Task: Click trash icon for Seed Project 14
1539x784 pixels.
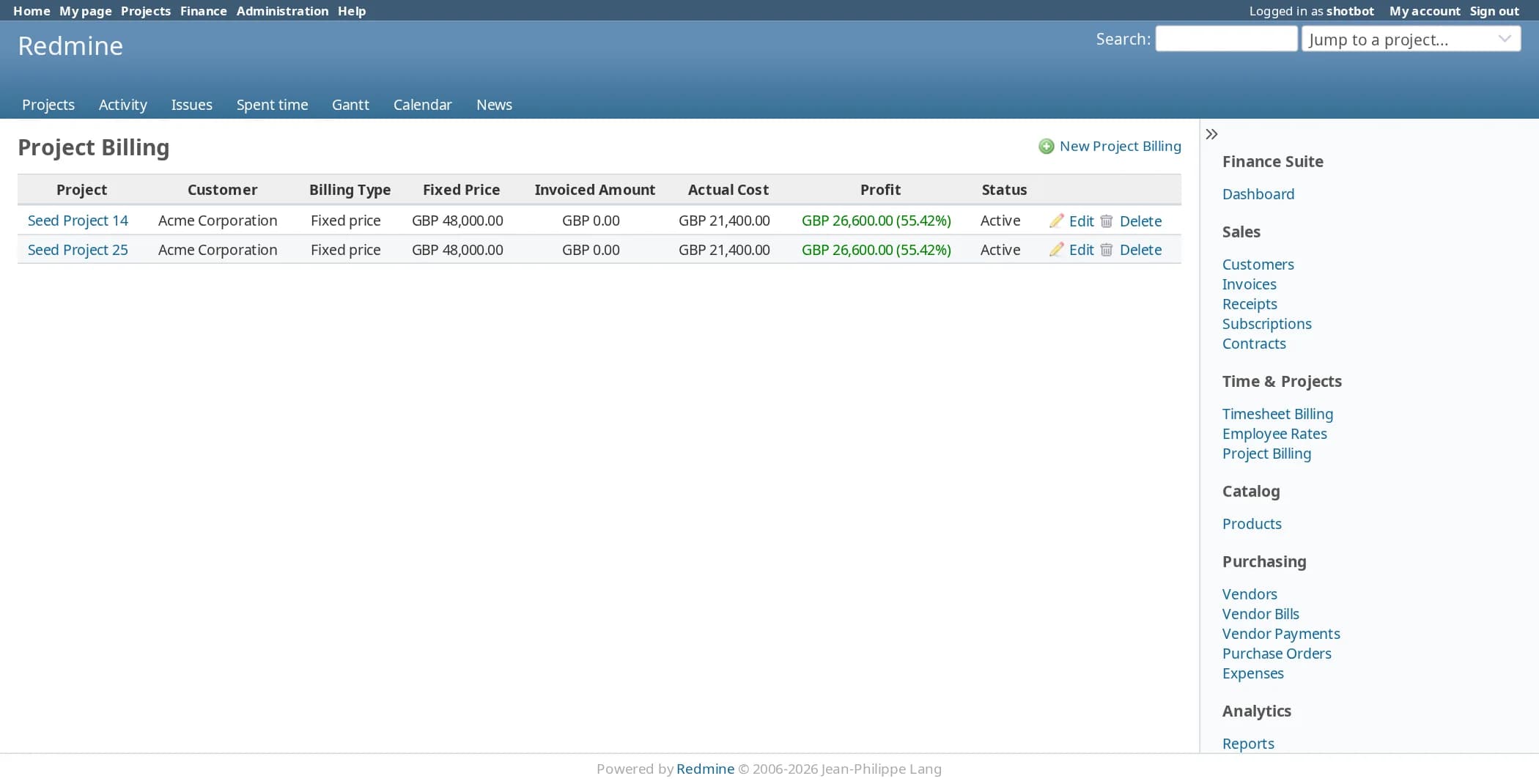Action: pos(1107,221)
